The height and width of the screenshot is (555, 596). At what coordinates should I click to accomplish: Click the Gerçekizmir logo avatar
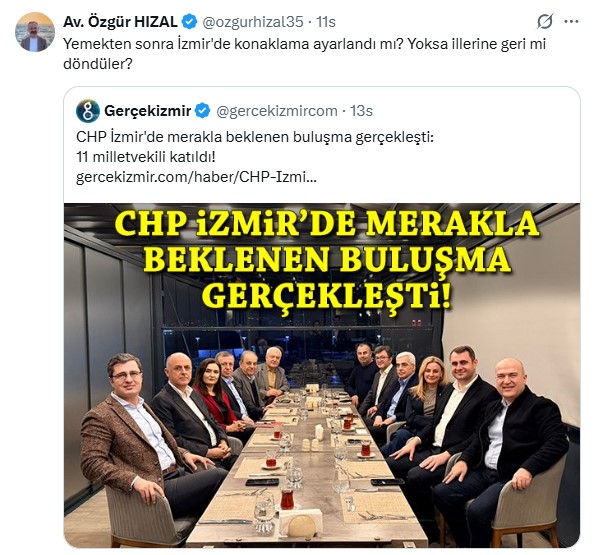click(x=88, y=111)
